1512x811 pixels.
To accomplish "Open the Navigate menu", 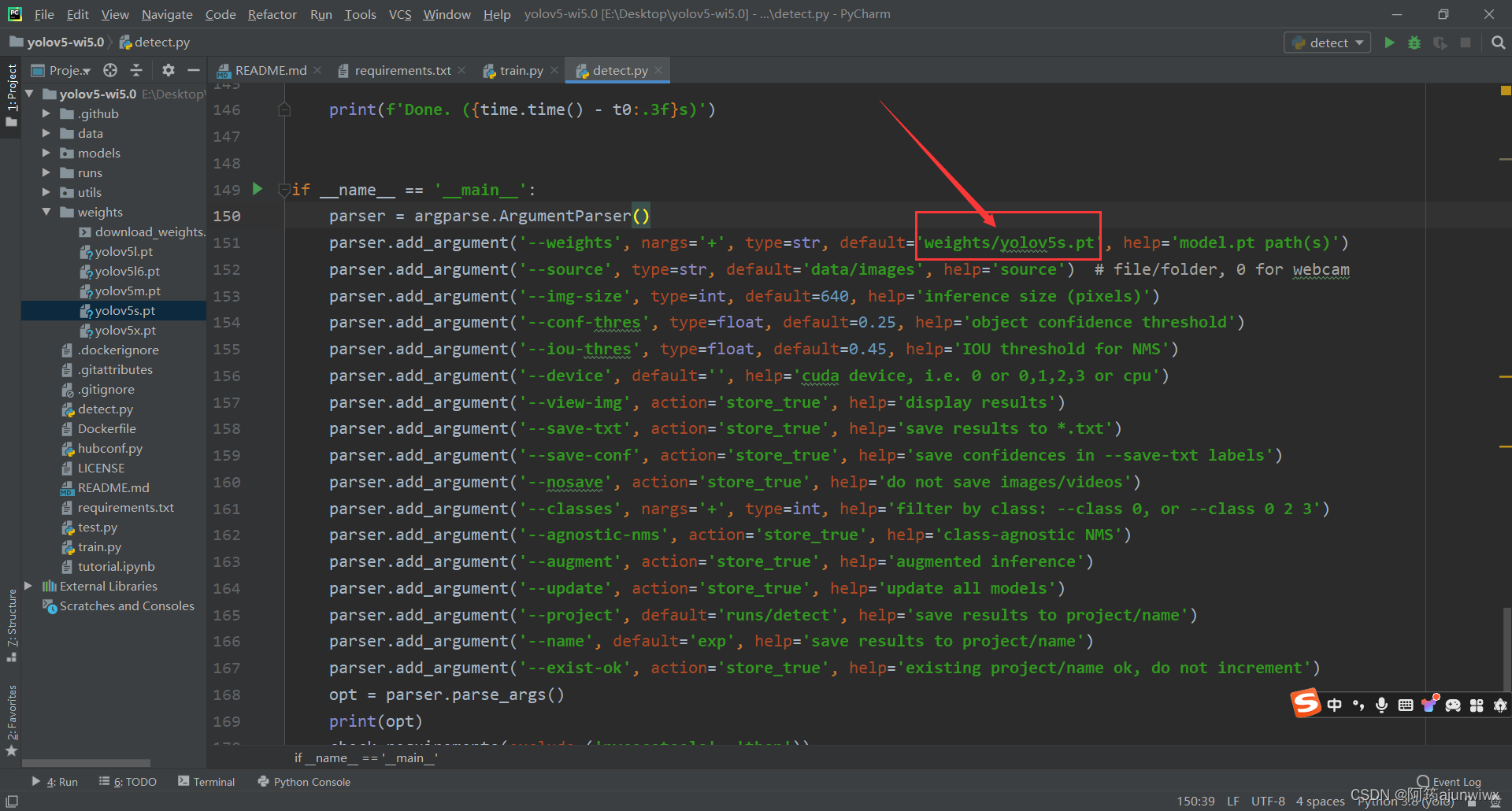I will 167,14.
